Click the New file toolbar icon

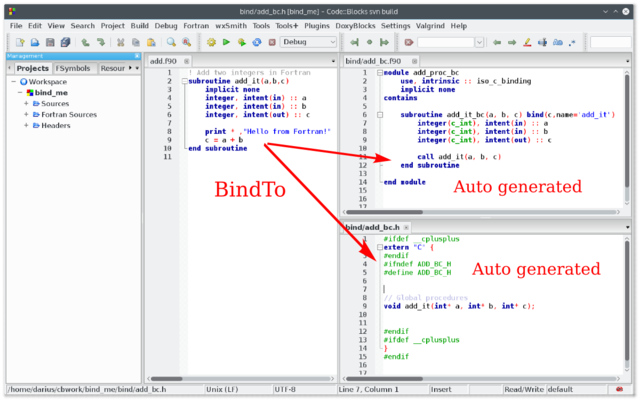coord(20,42)
